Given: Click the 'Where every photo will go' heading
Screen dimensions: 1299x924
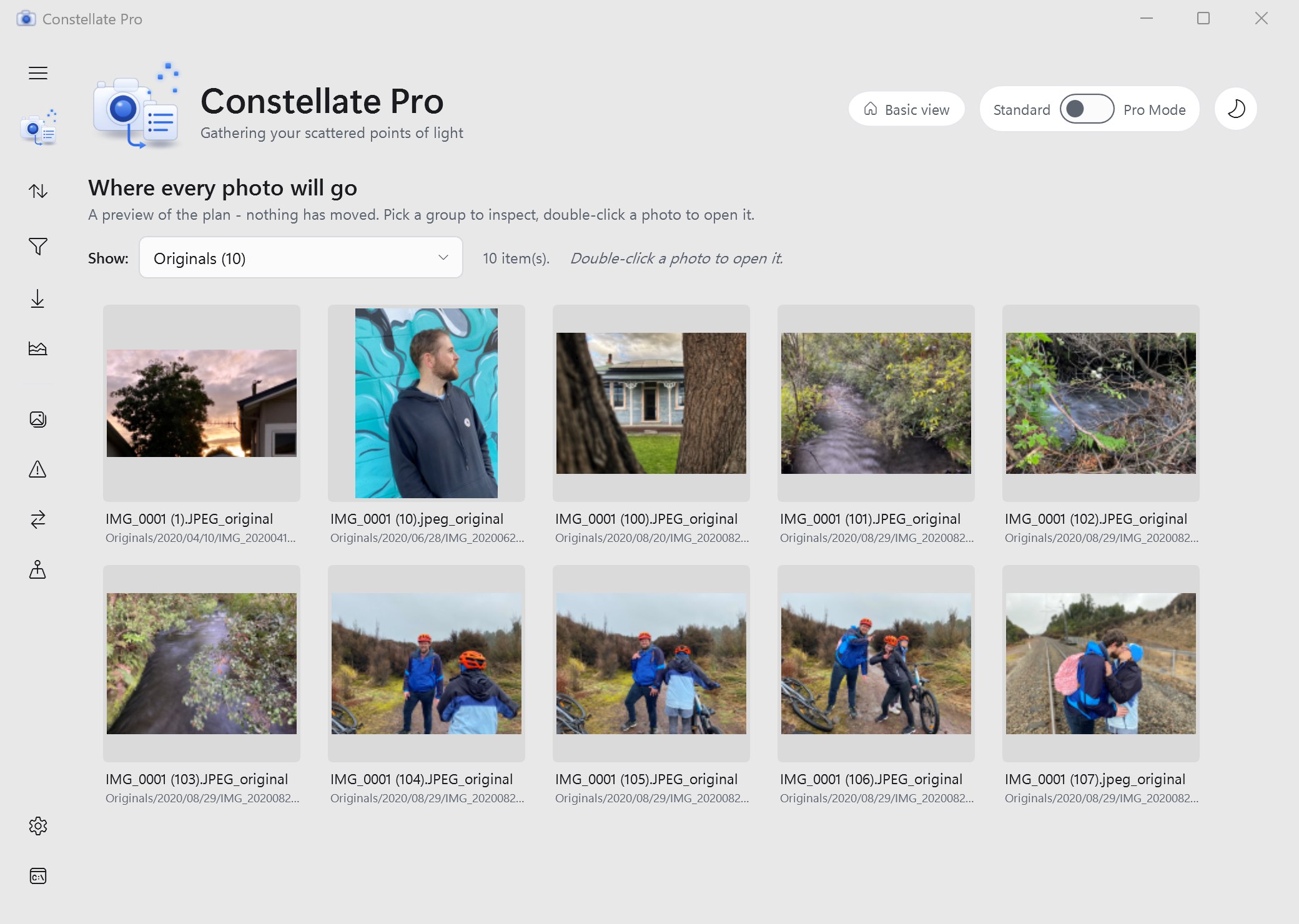Looking at the screenshot, I should point(222,188).
